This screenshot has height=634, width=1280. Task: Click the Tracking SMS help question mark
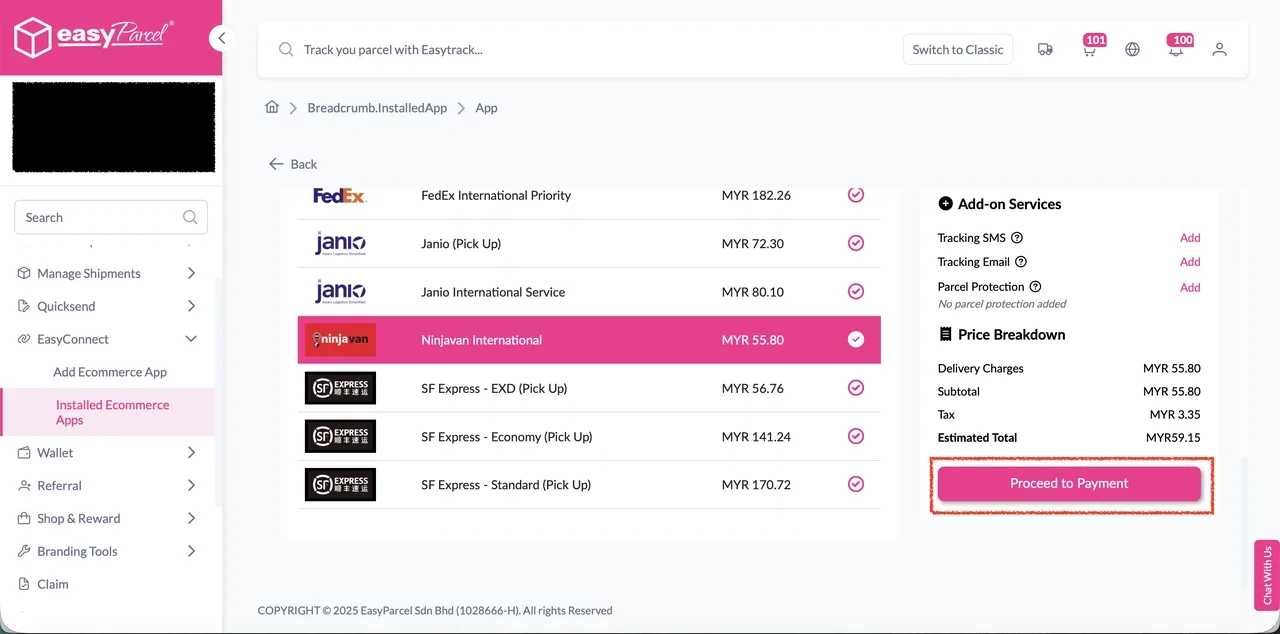tap(1017, 238)
